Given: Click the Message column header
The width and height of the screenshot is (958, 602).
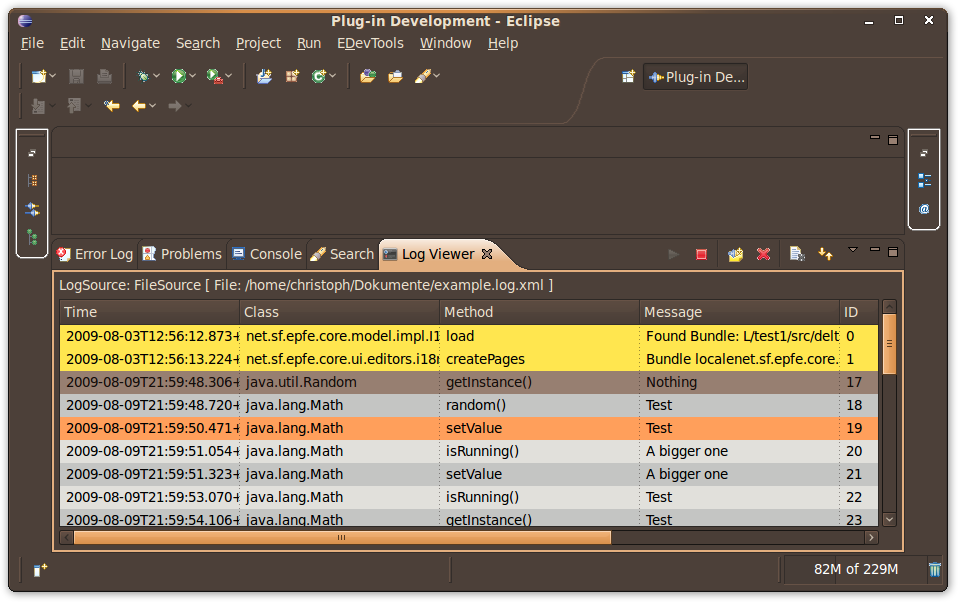Looking at the screenshot, I should (x=739, y=312).
